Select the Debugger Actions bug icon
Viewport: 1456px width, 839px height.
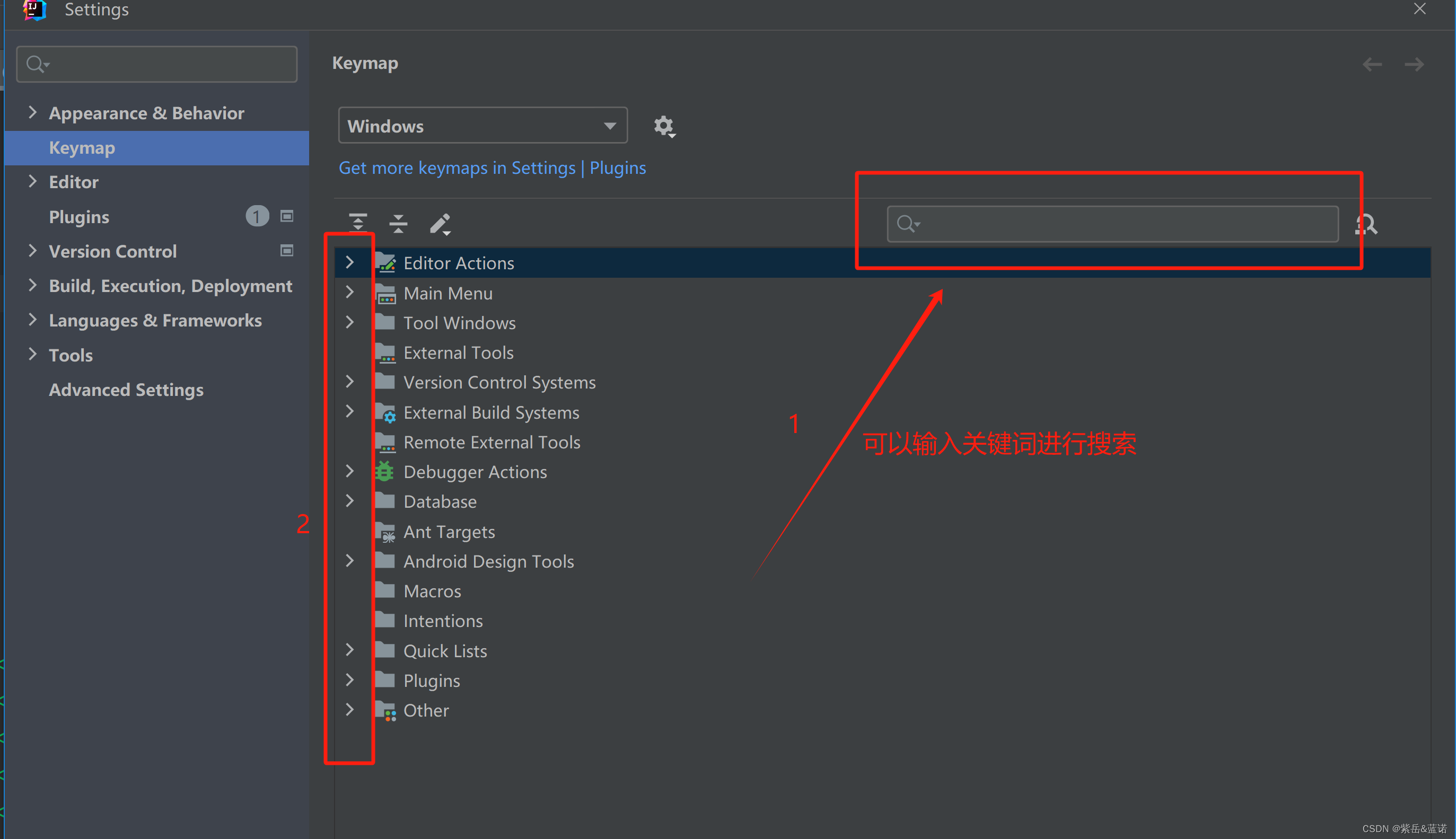(x=384, y=471)
